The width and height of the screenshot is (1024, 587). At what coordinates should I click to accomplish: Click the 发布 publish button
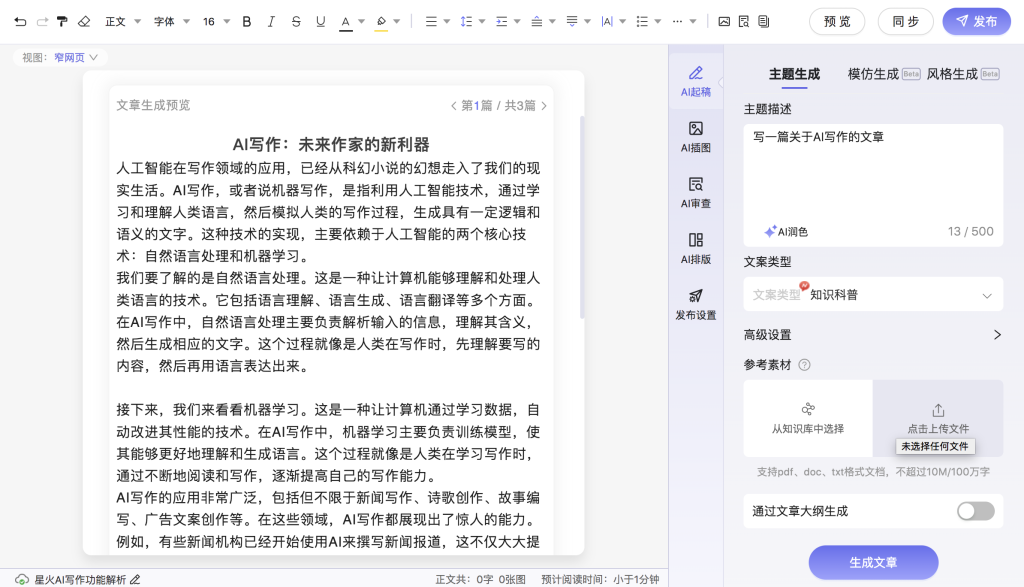point(977,22)
